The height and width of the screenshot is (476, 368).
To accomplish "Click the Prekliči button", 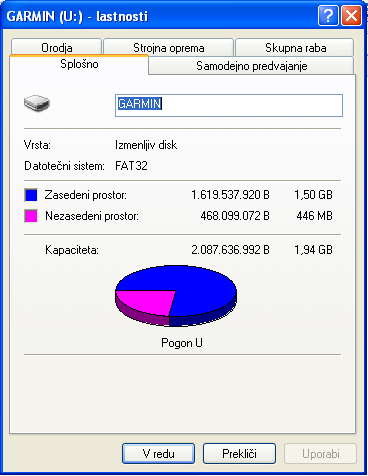I will click(239, 453).
